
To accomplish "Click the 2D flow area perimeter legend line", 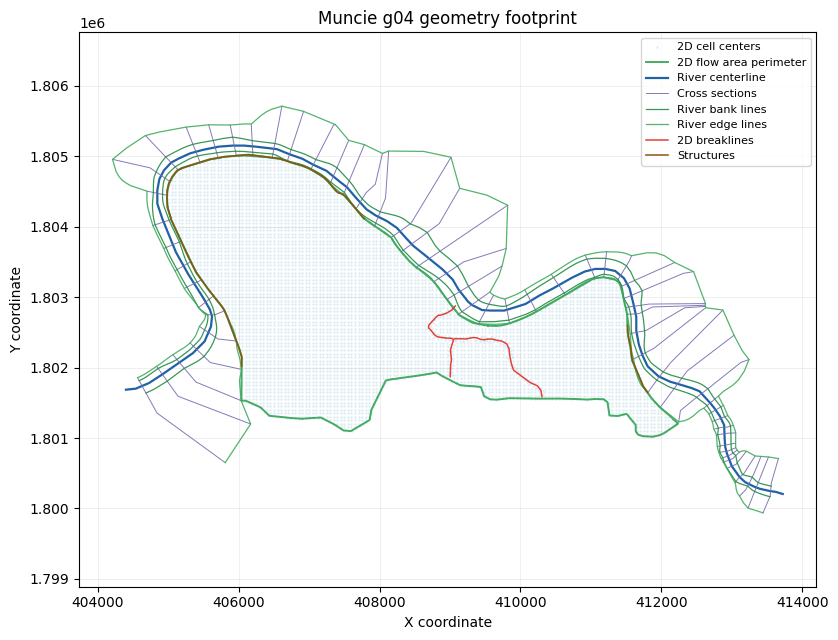I will click(657, 63).
